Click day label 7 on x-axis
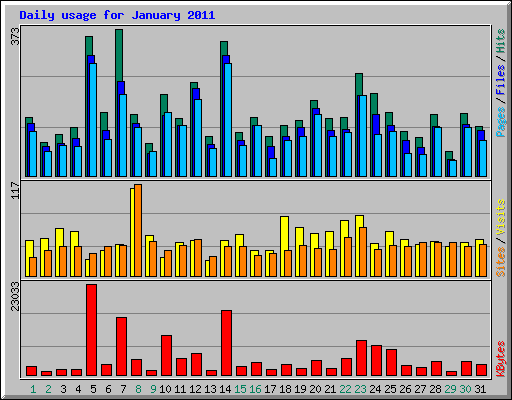The image size is (512, 400). (123, 389)
